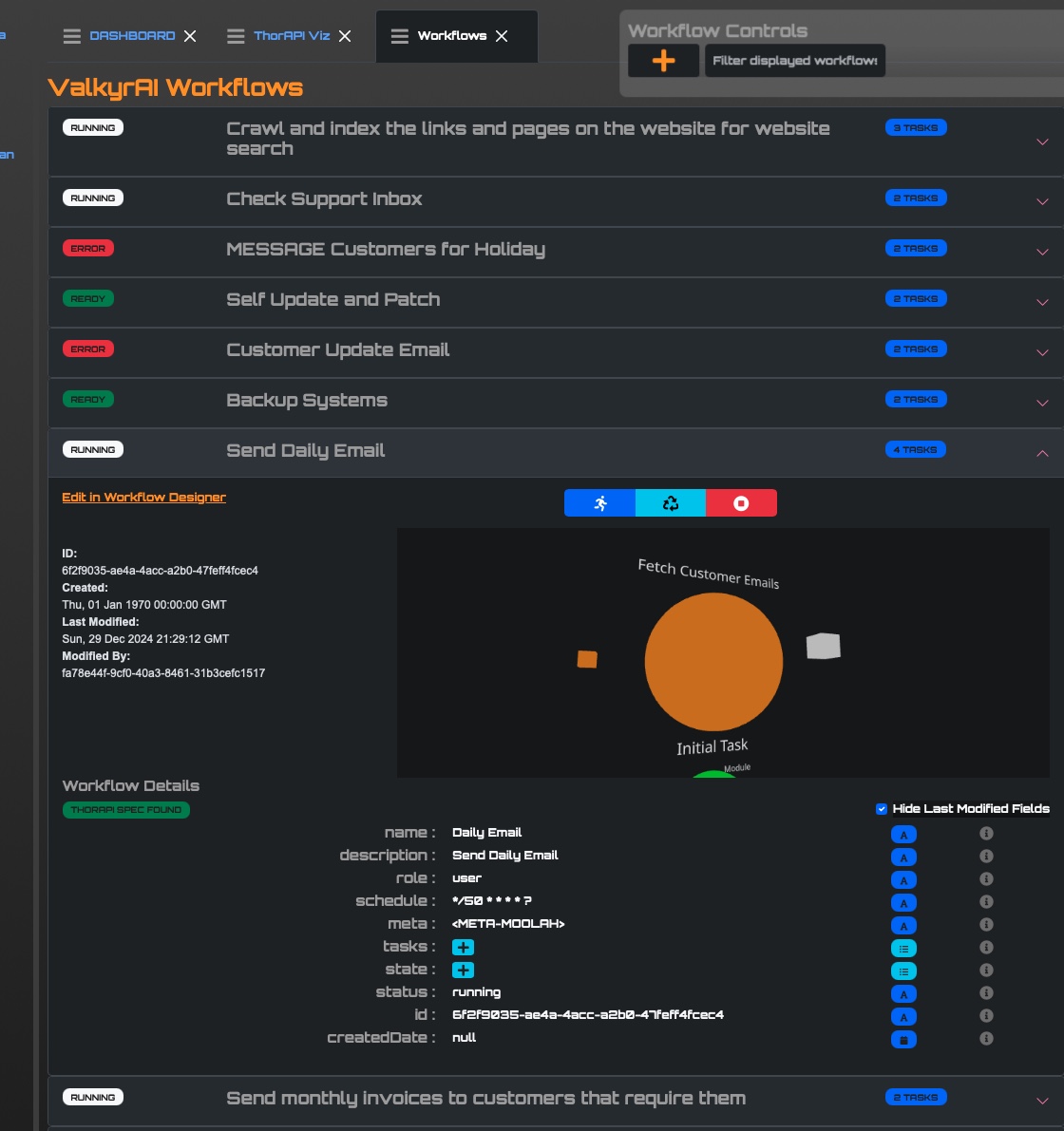Click the type icon for role field

903,880
